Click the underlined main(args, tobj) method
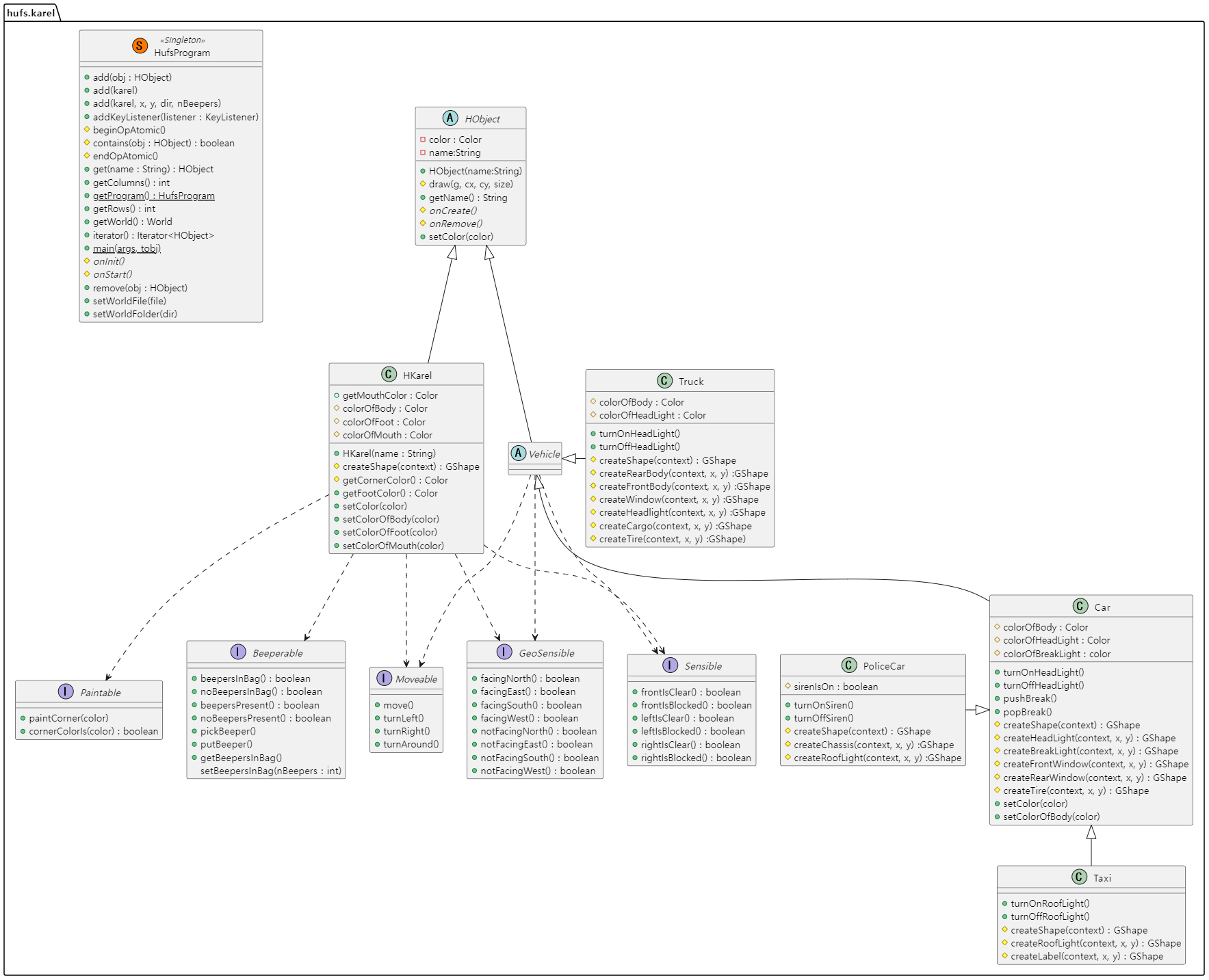 point(127,248)
